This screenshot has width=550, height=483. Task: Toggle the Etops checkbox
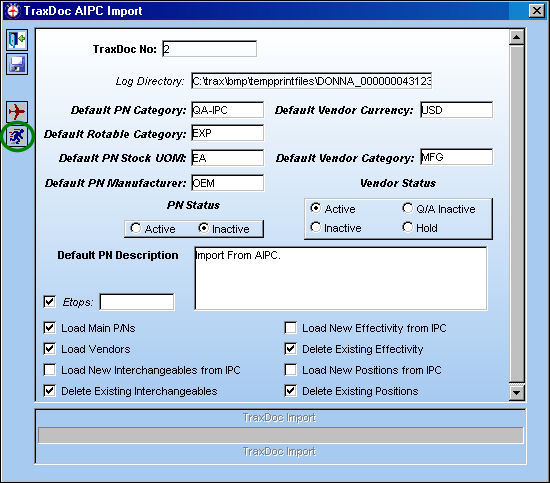(x=49, y=302)
